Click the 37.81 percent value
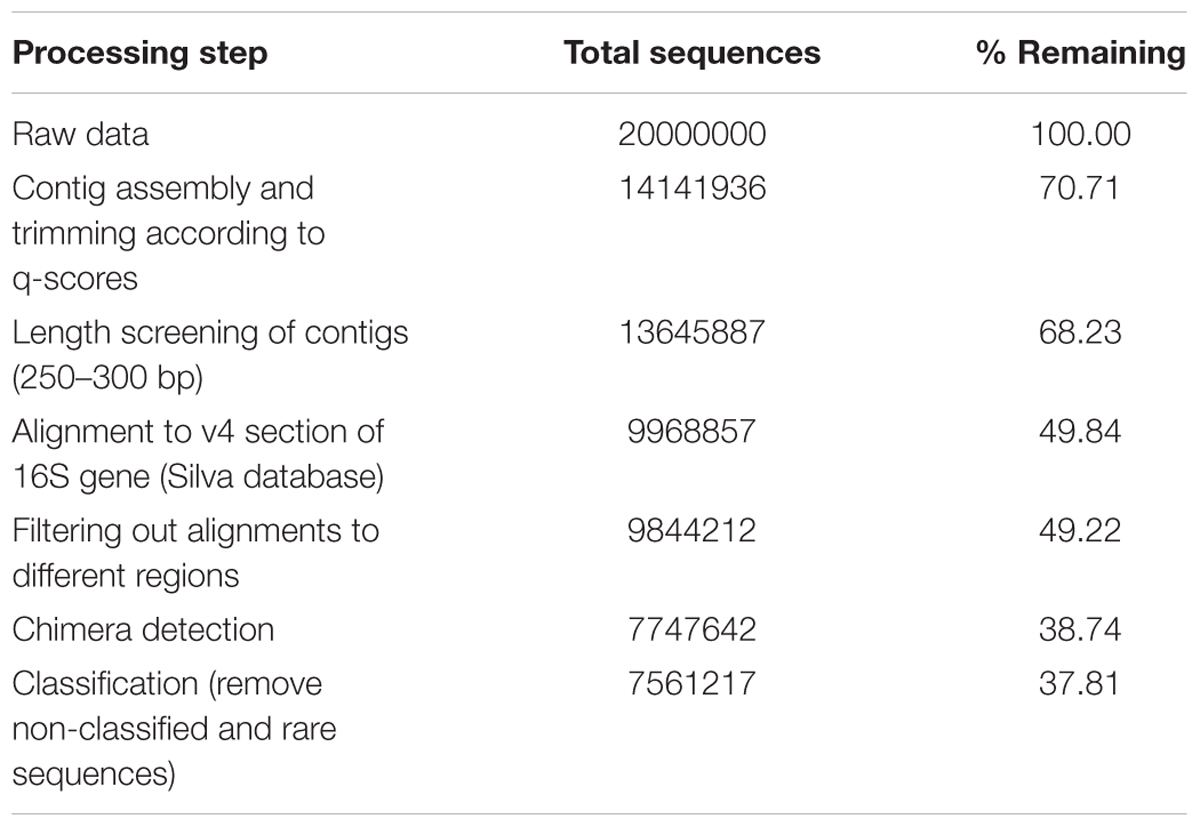Screen dimensions: 1200x827 pyautogui.click(x=1079, y=683)
